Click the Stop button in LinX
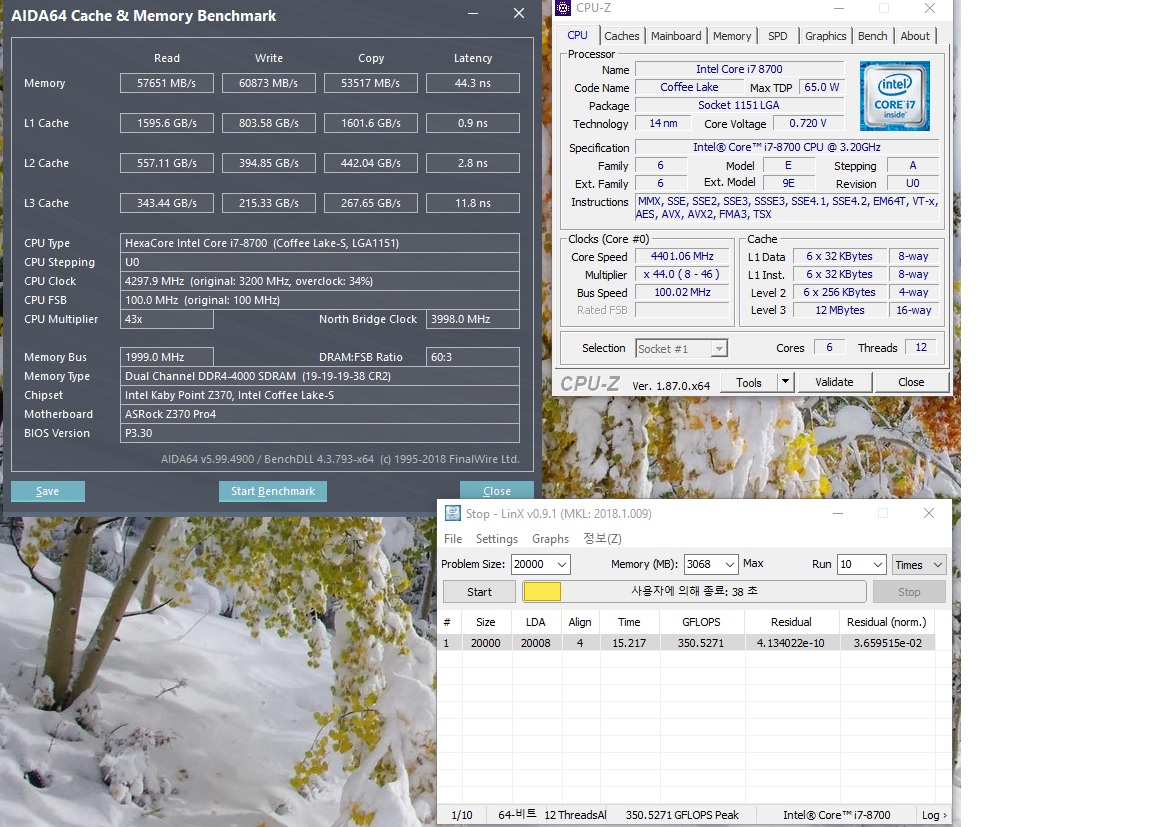Viewport: 1152px width, 827px height. pos(909,592)
